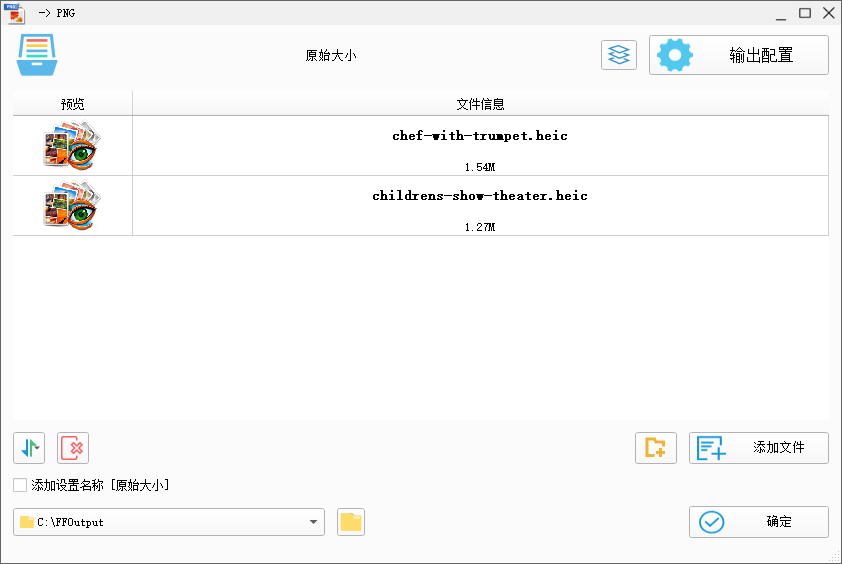Click the sort order arrows icon

tap(29, 448)
